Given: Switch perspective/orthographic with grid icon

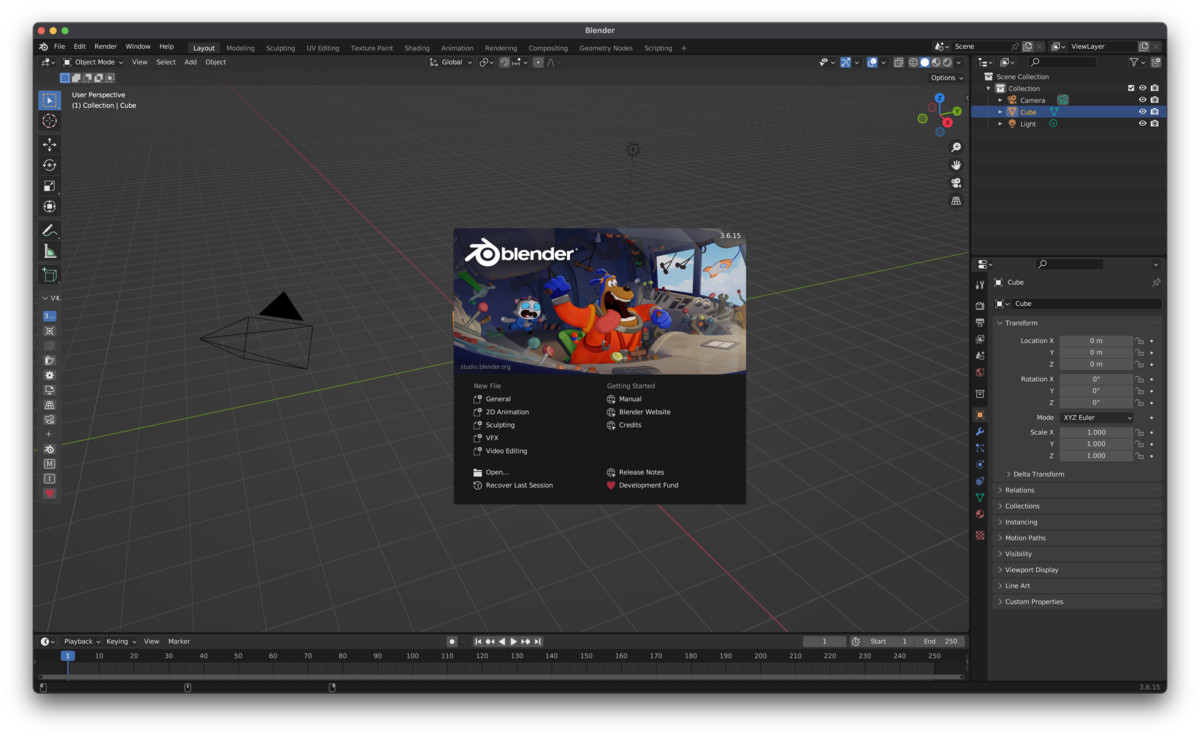Looking at the screenshot, I should pyautogui.click(x=956, y=201).
